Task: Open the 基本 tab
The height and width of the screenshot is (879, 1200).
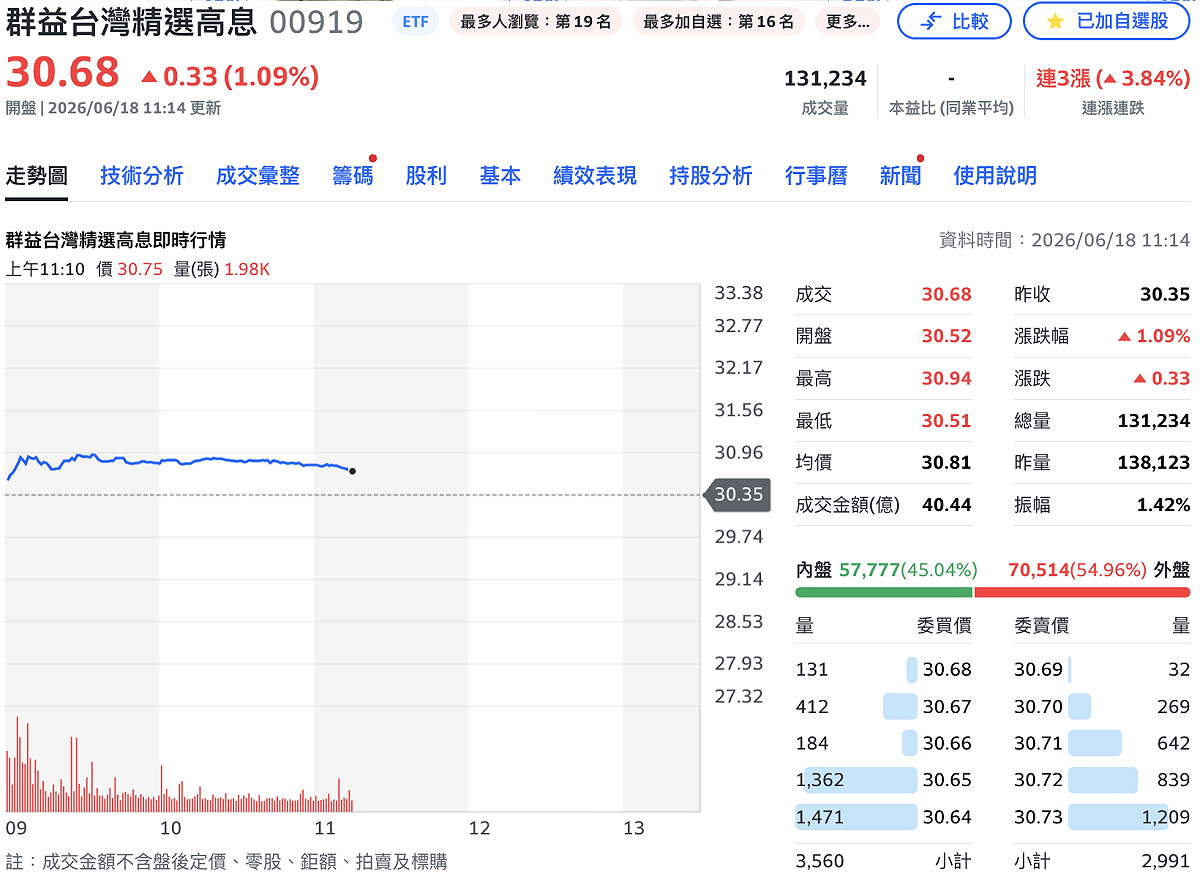Action: click(500, 176)
